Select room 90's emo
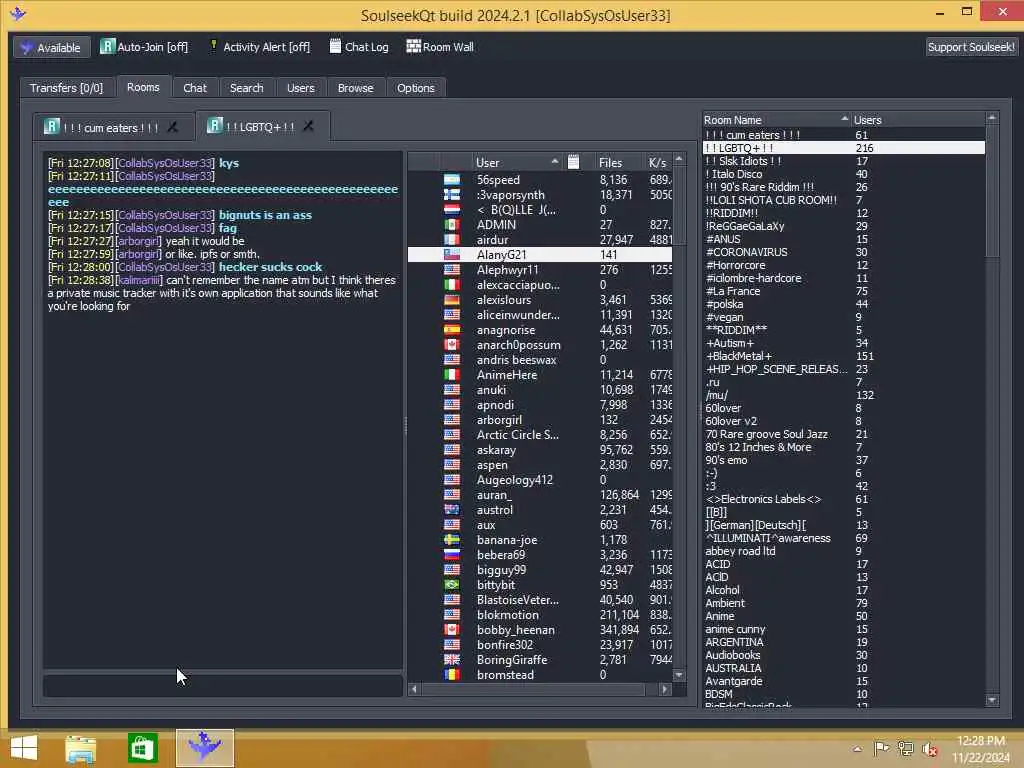 pyautogui.click(x=844, y=460)
